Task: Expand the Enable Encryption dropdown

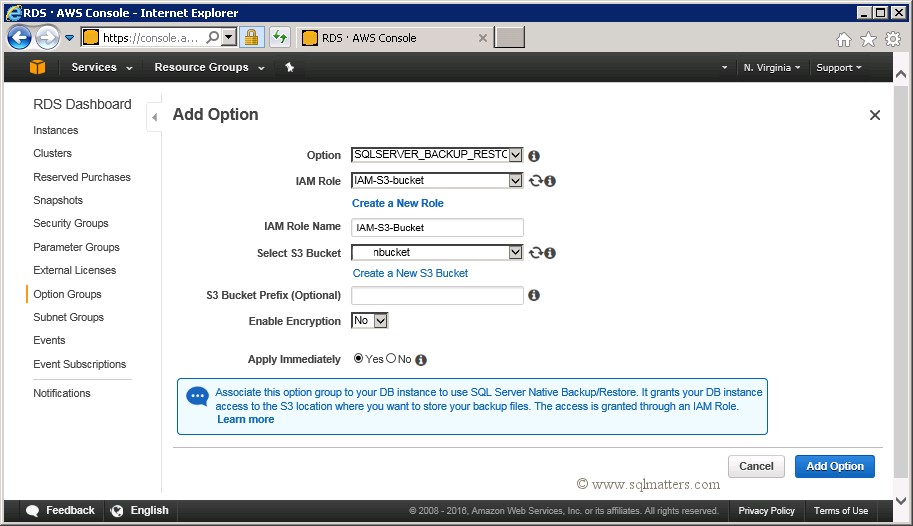Action: click(x=380, y=321)
